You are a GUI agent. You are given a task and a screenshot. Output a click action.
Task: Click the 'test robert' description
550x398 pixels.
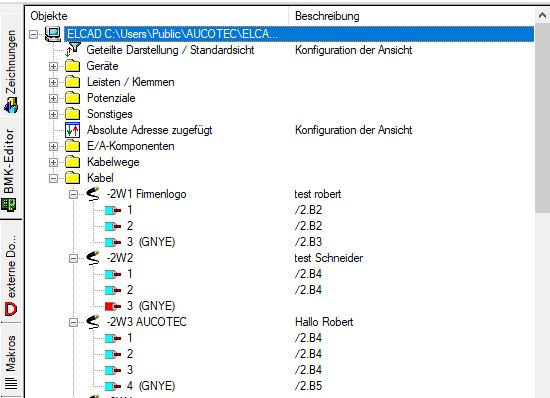click(318, 194)
